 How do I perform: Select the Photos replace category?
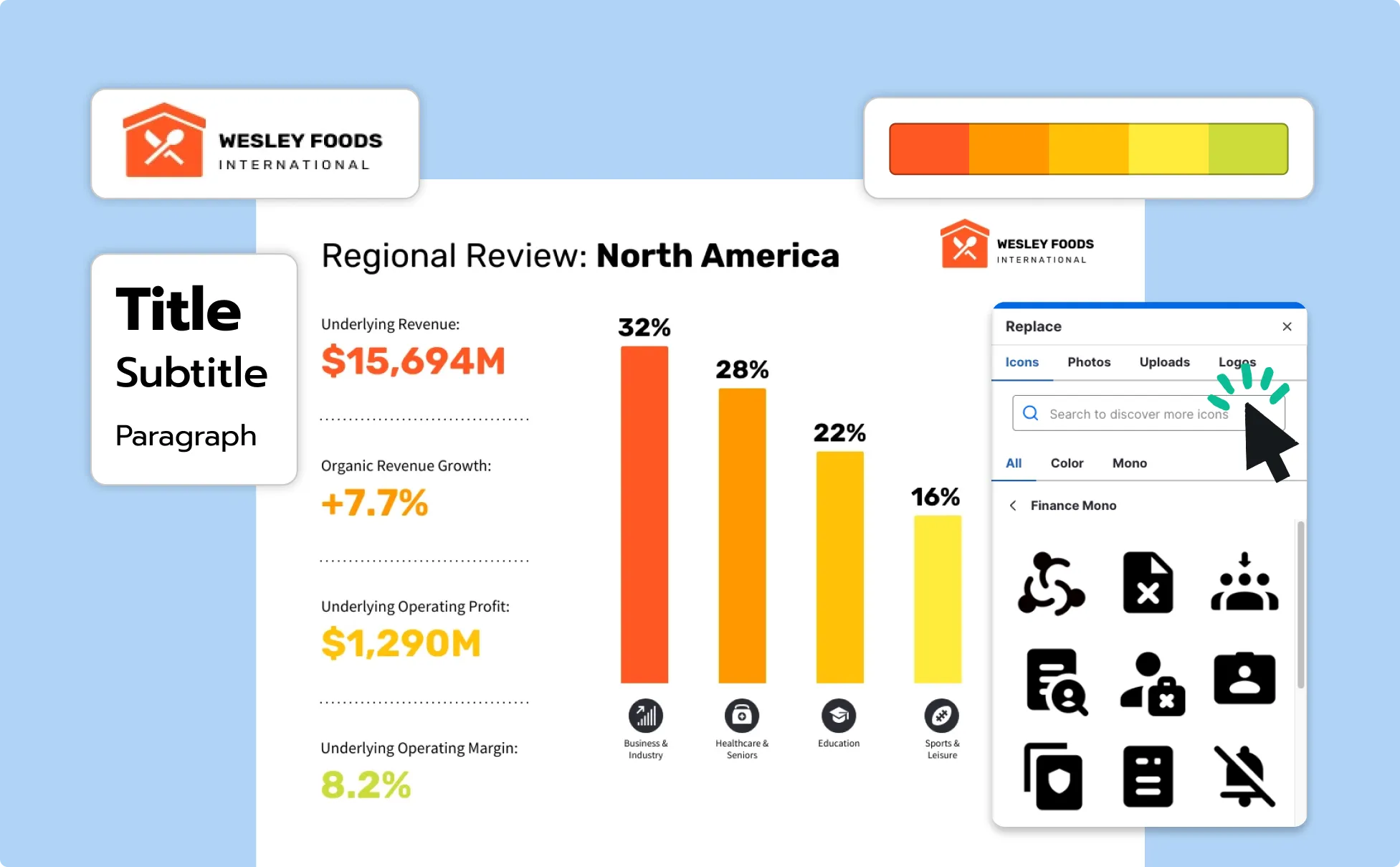coord(1088,362)
